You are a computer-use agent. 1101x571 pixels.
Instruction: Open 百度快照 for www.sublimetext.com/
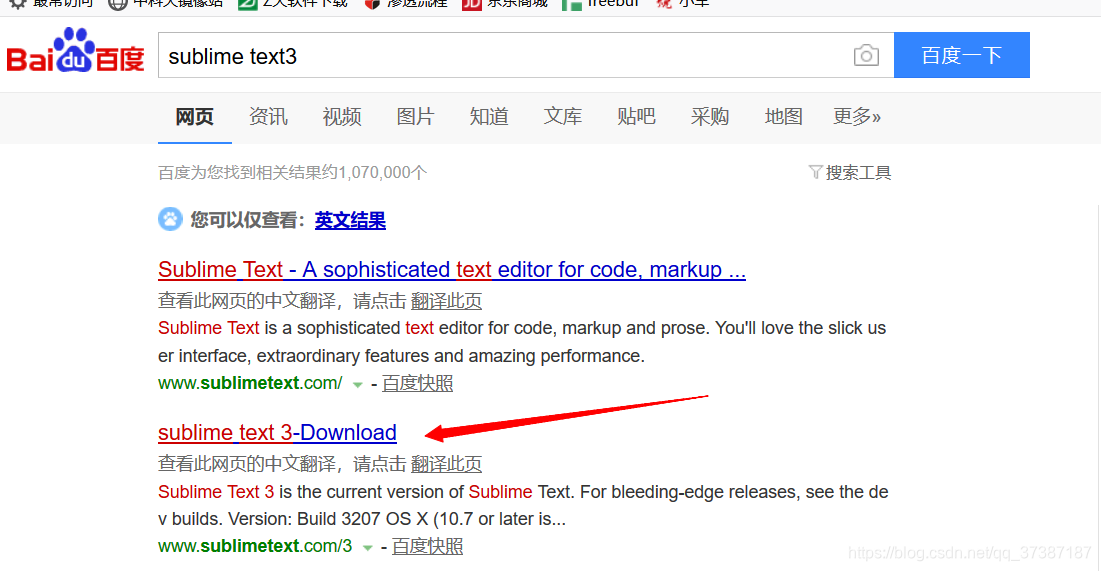pos(418,383)
